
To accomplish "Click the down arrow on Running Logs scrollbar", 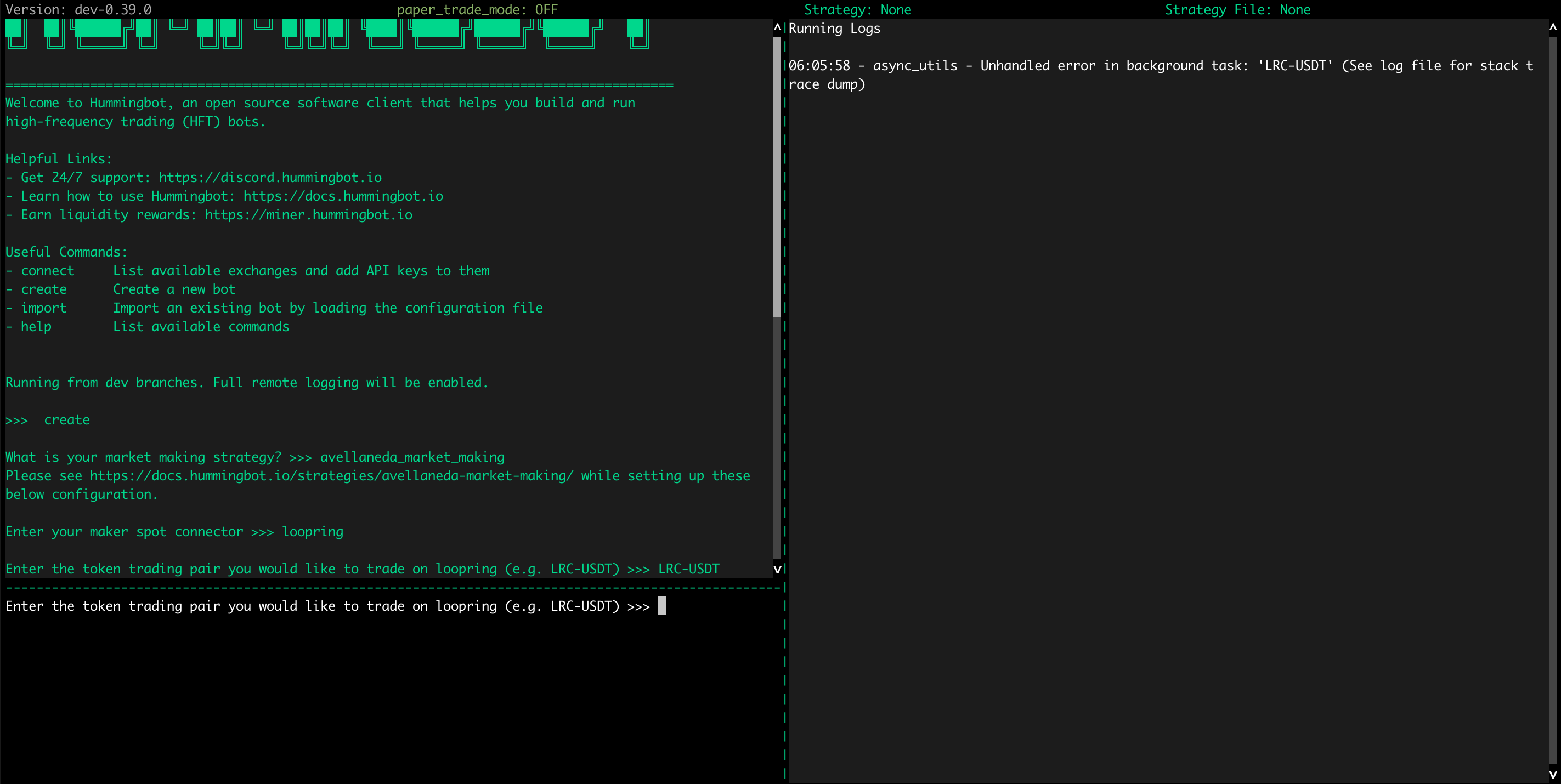I will tap(1553, 774).
